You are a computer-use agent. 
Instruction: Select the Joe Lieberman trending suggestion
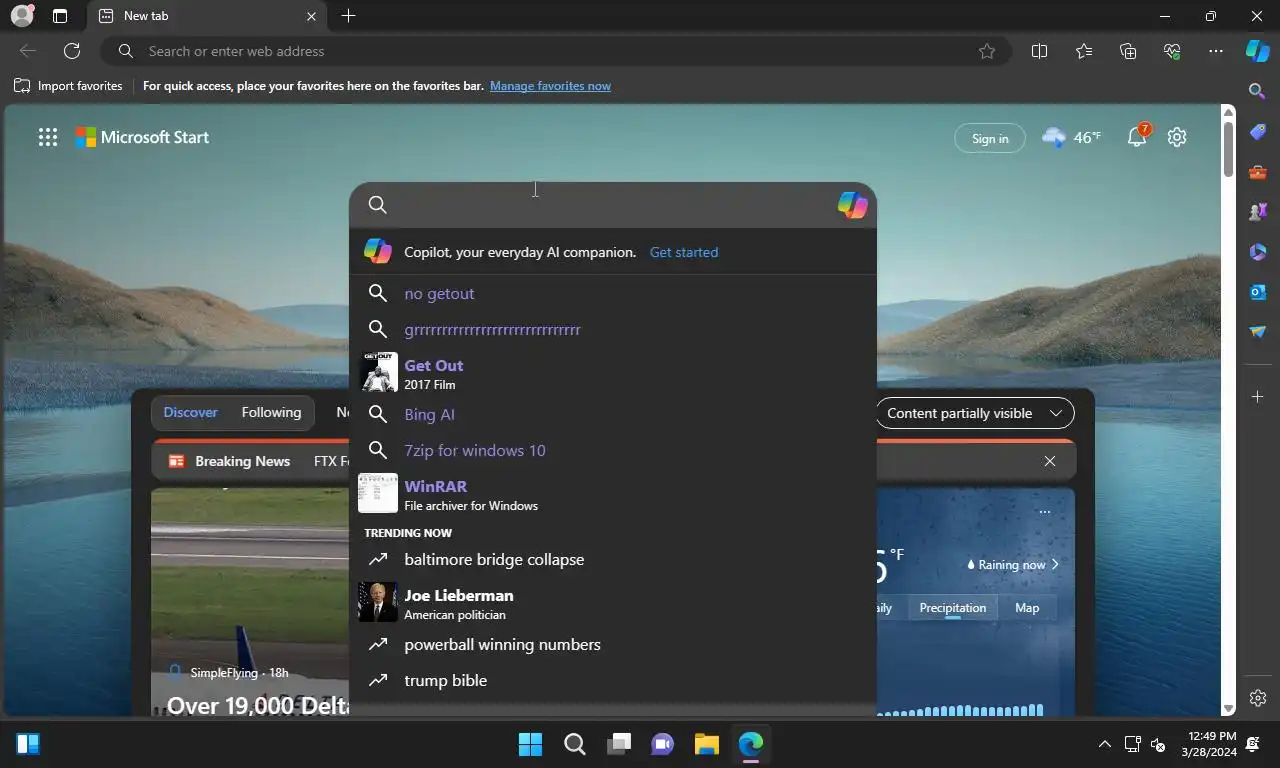pyautogui.click(x=613, y=602)
